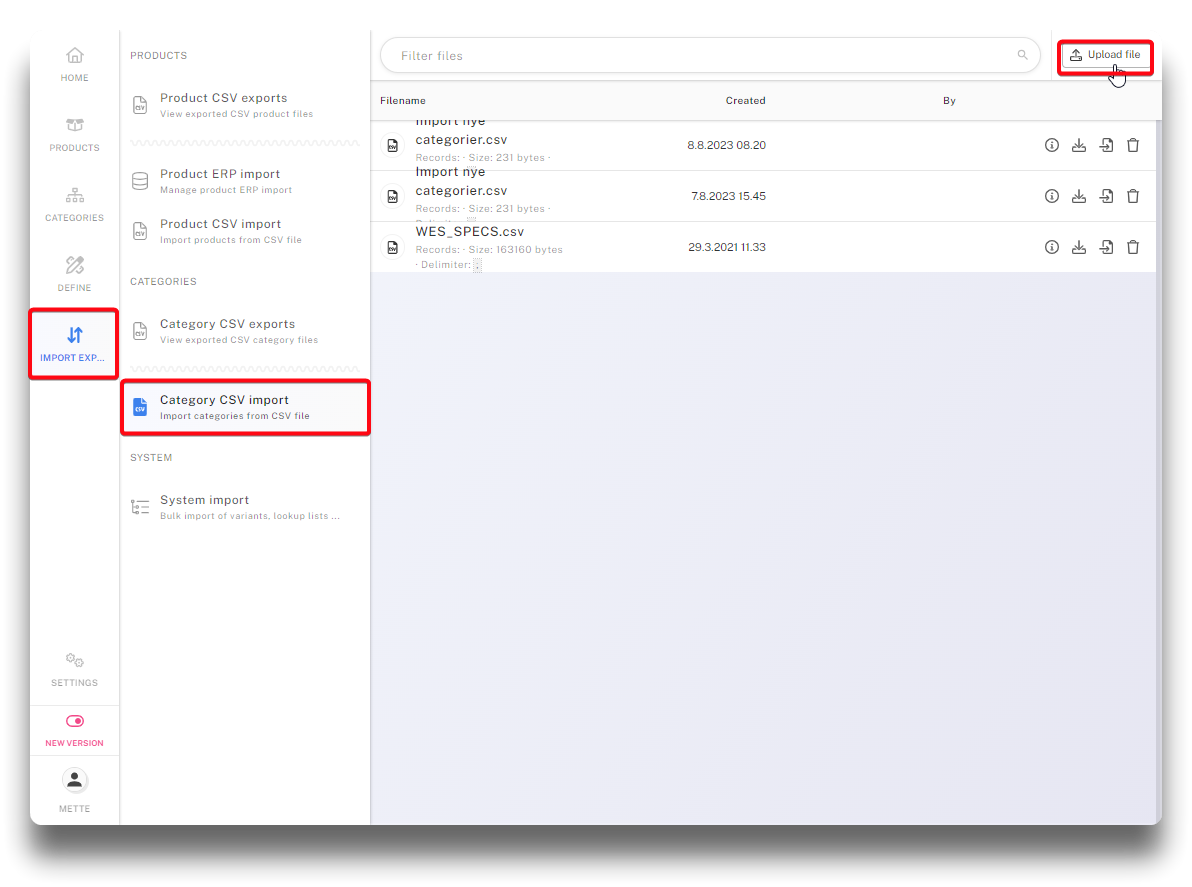The width and height of the screenshot is (1192, 887).
Task: Import file created 8.8.2023 08.20
Action: [1106, 145]
